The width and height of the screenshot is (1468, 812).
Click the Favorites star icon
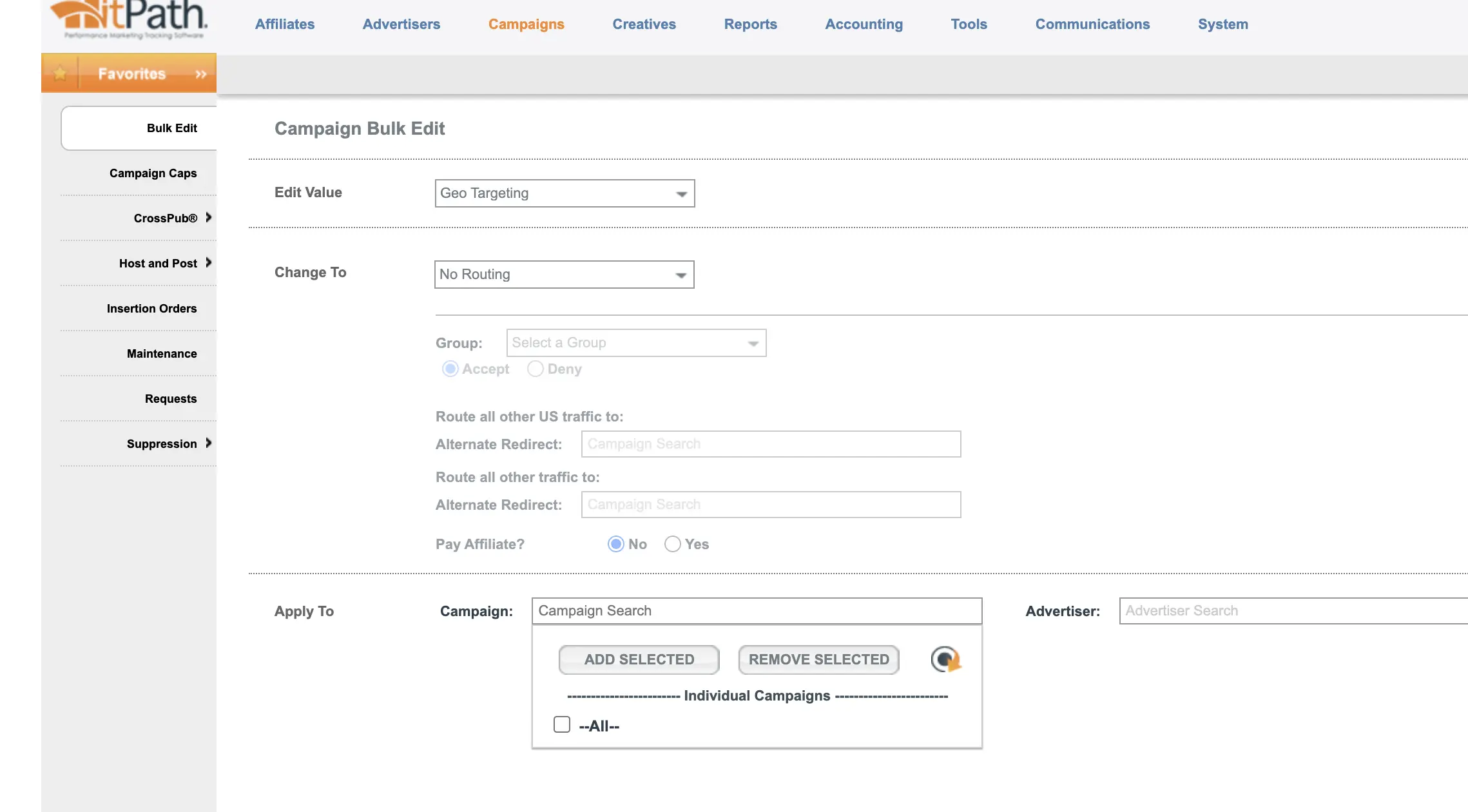coord(60,73)
